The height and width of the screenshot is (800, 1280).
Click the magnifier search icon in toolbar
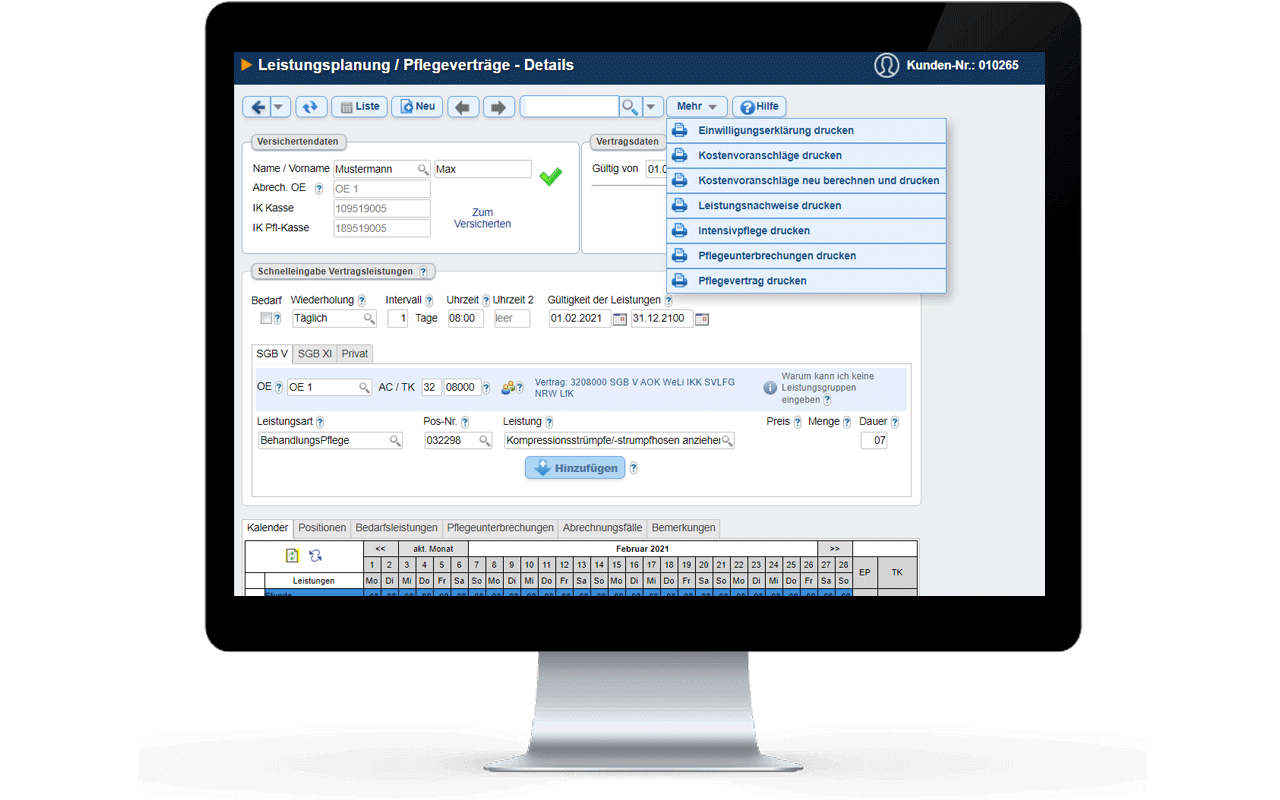click(630, 107)
